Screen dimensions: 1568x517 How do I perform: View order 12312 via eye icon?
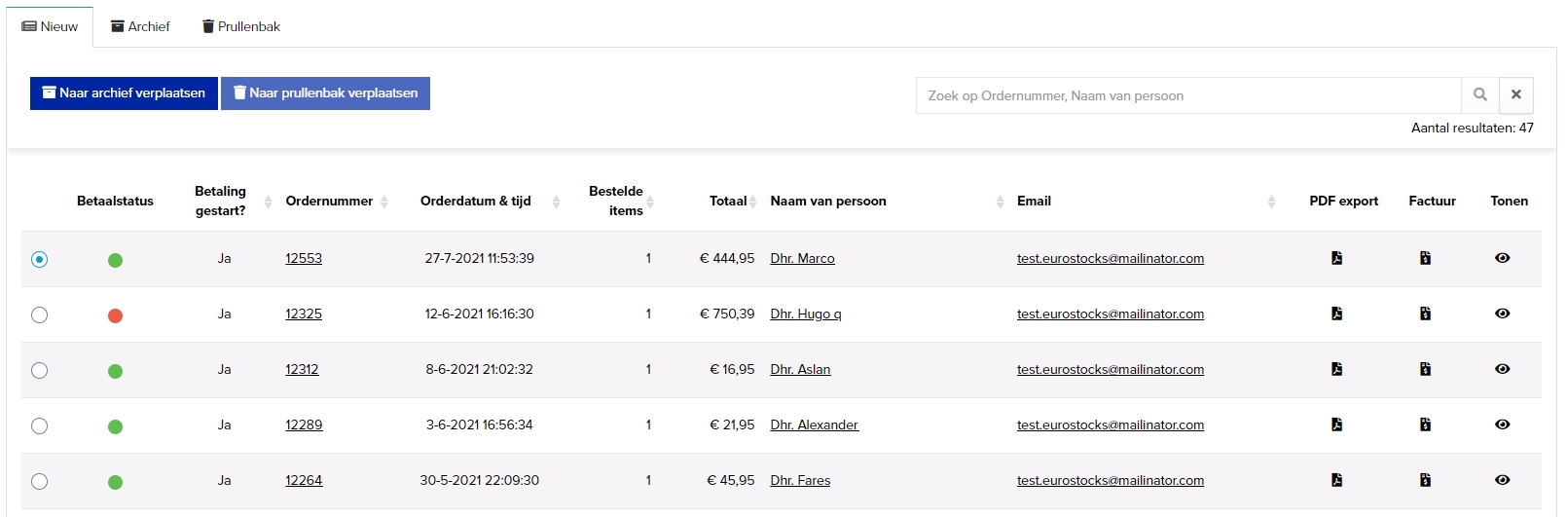(x=1502, y=369)
